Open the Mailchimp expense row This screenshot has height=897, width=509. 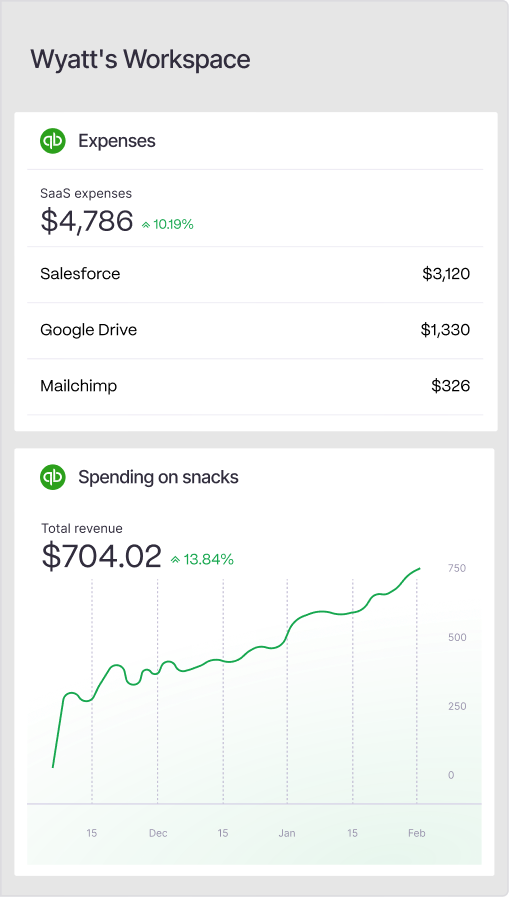tap(255, 386)
